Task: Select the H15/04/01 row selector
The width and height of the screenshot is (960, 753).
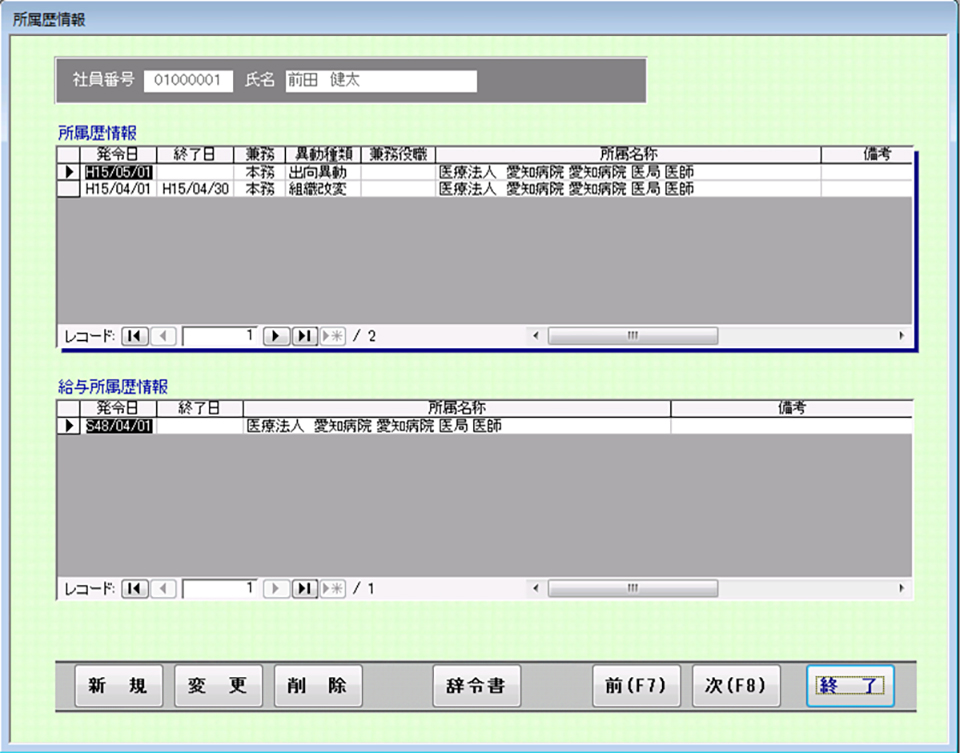Action: tap(69, 189)
